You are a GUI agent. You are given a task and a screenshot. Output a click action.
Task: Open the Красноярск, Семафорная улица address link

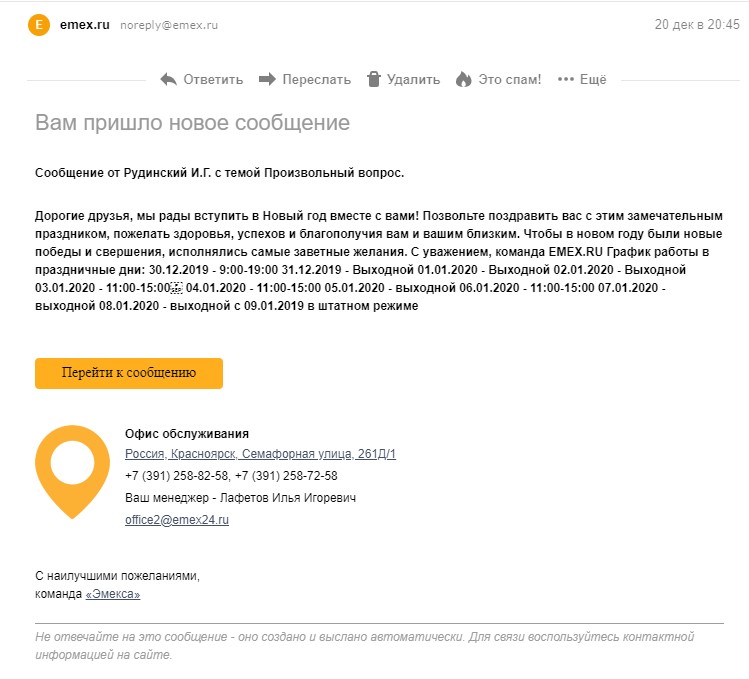click(260, 453)
